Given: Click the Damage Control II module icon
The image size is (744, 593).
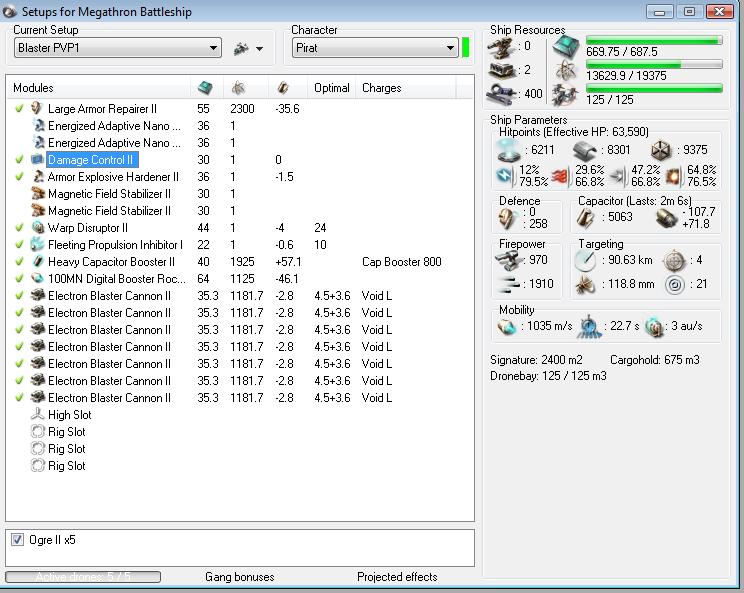Looking at the screenshot, I should pos(37,159).
